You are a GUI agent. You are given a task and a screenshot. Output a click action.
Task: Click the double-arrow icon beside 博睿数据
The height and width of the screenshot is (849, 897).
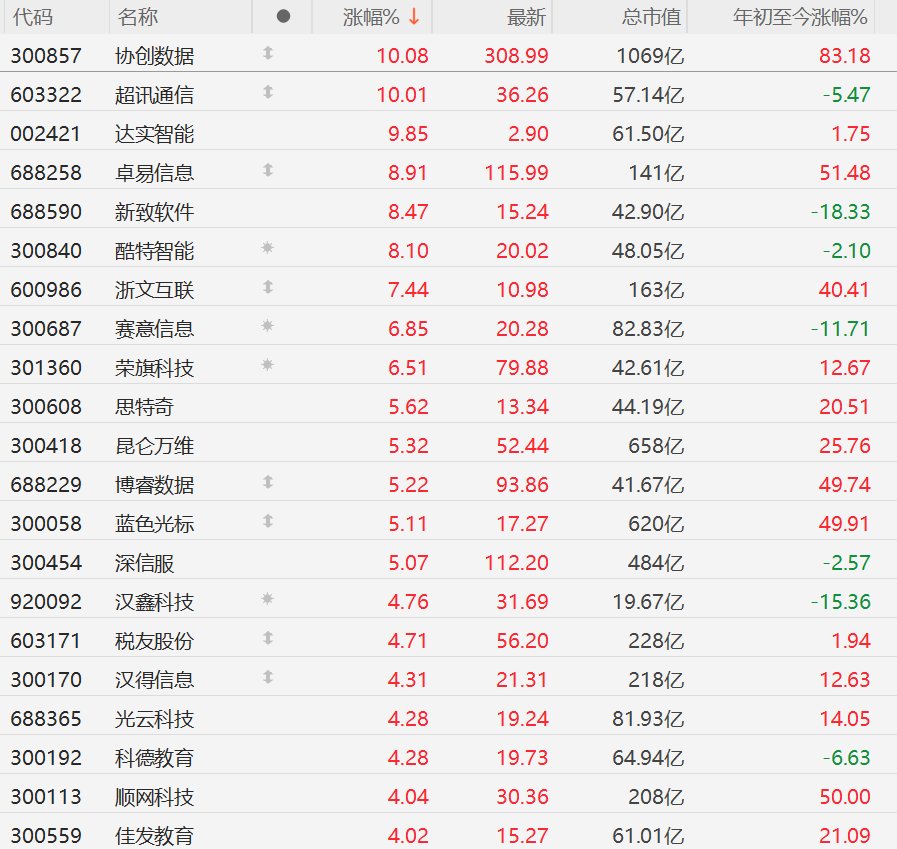(x=267, y=482)
